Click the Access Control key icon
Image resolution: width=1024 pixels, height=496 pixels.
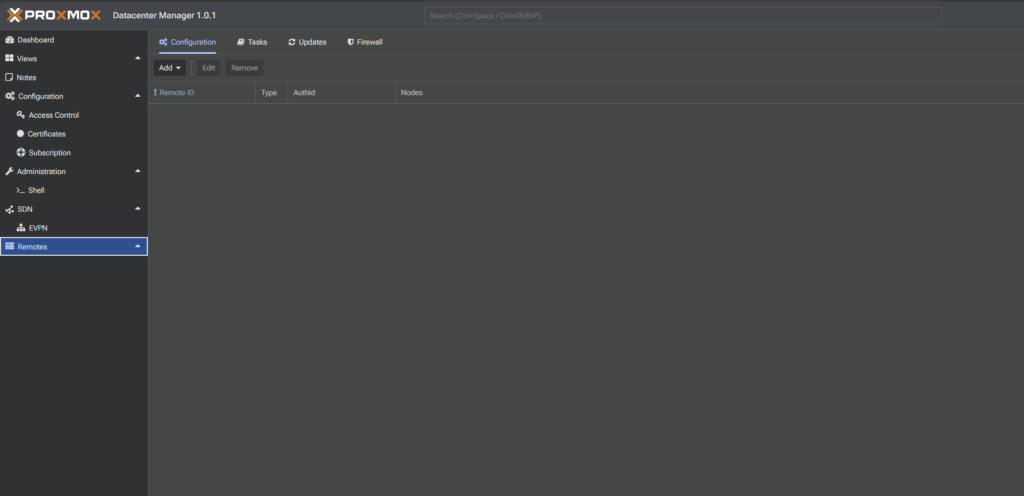tap(20, 115)
